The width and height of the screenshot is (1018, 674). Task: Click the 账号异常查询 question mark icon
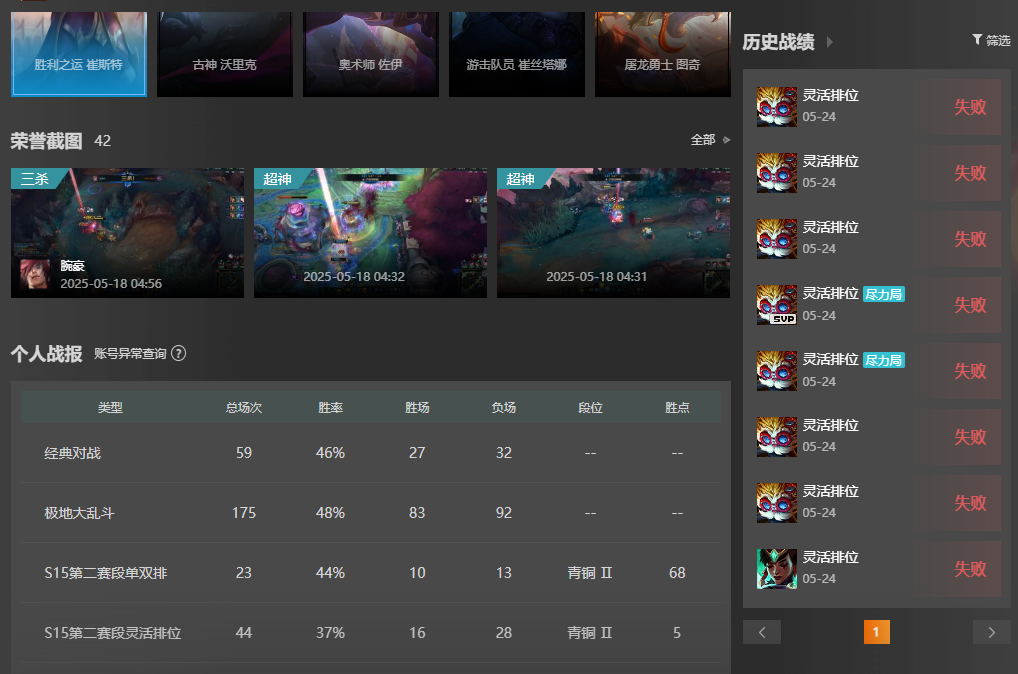pyautogui.click(x=179, y=353)
